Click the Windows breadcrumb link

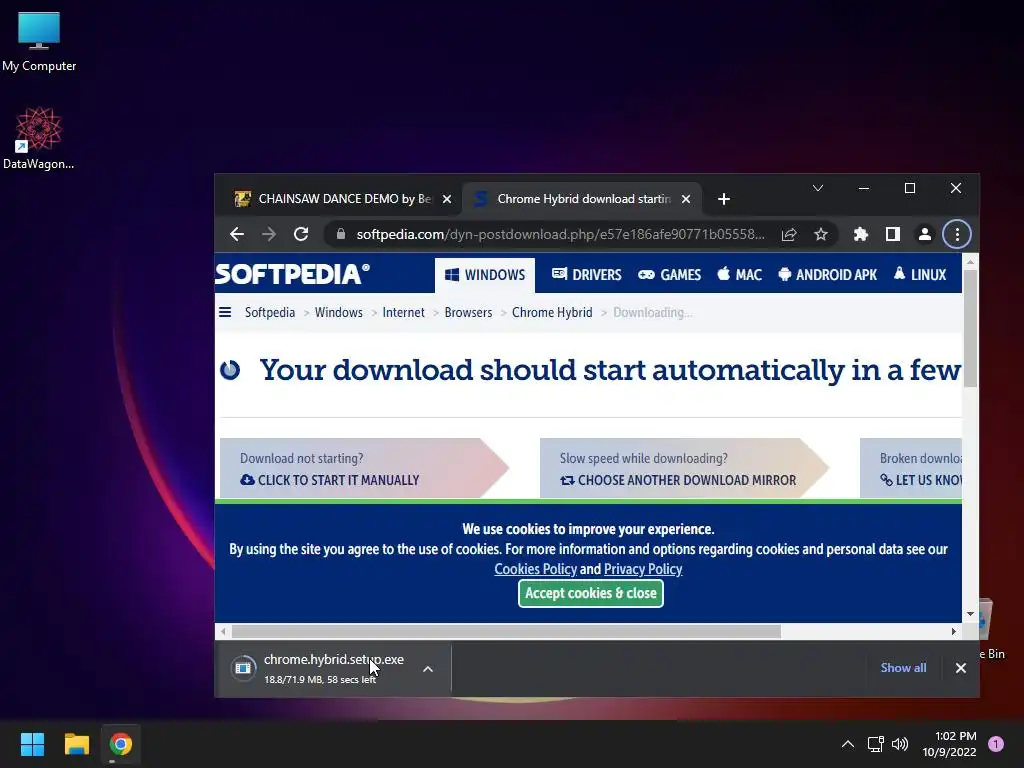338,313
